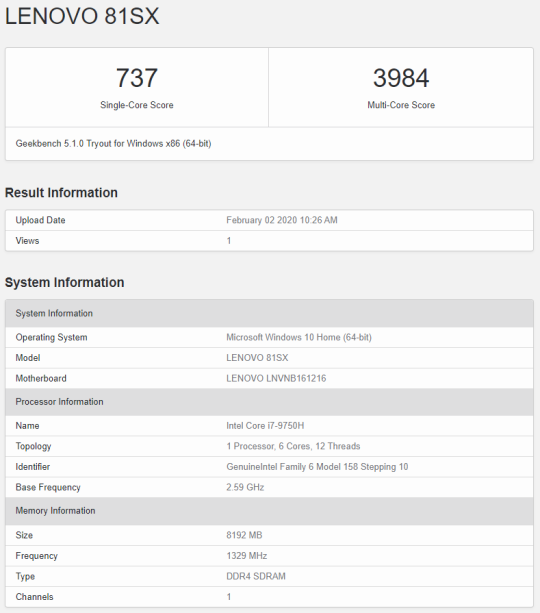Select the Single-Core Score value 737
The image size is (540, 613).
pos(137,78)
